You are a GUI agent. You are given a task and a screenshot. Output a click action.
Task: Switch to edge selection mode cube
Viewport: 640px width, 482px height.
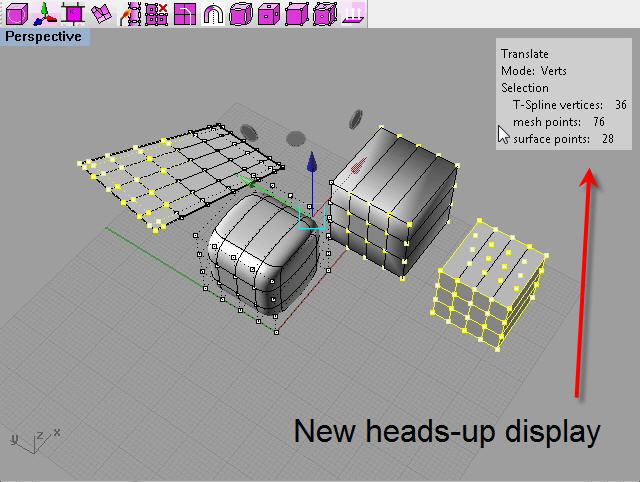[x=241, y=13]
